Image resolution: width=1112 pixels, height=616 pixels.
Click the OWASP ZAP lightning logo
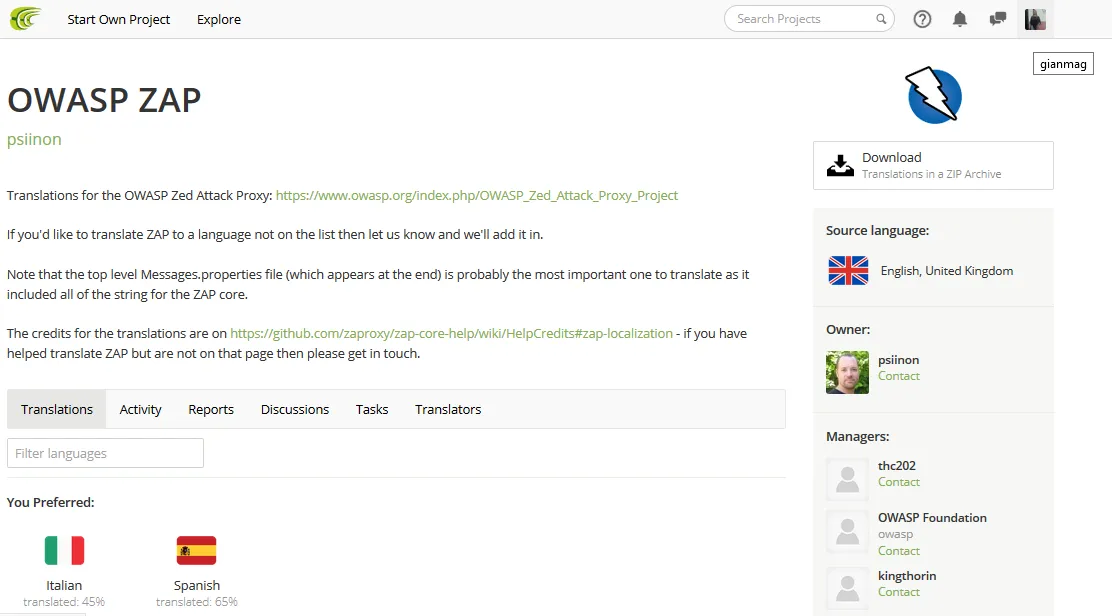[934, 95]
